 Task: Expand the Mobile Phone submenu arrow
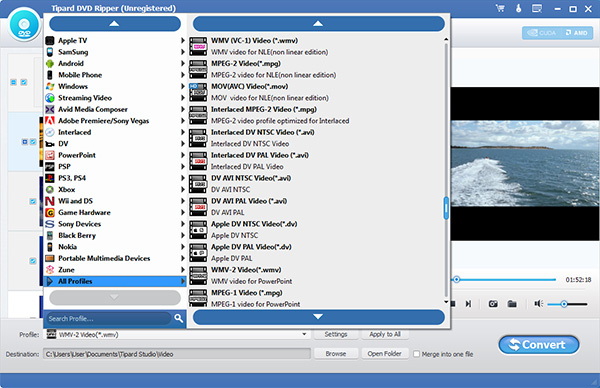coord(183,75)
